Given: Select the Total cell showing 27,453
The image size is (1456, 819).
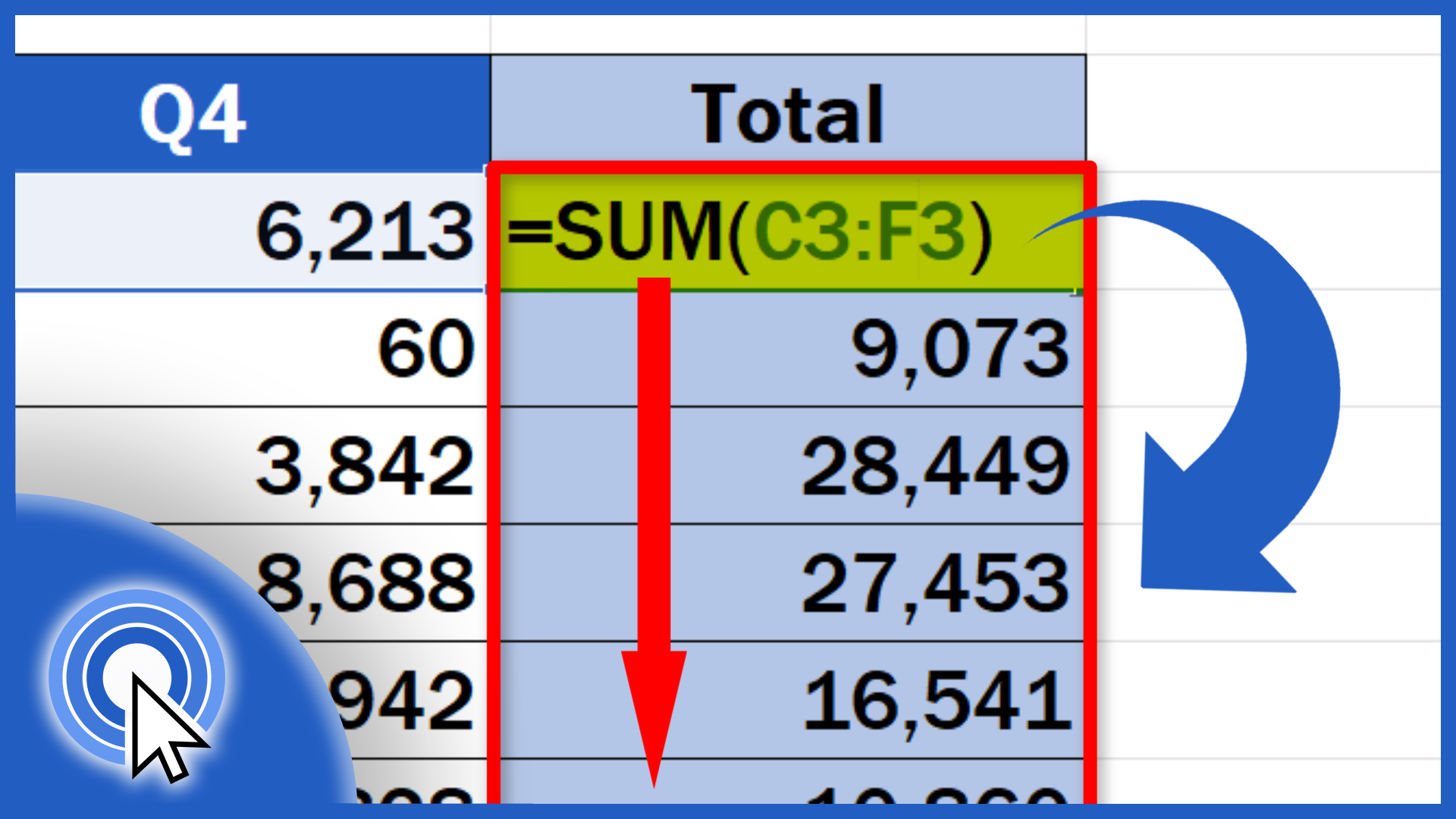Looking at the screenshot, I should (x=788, y=583).
